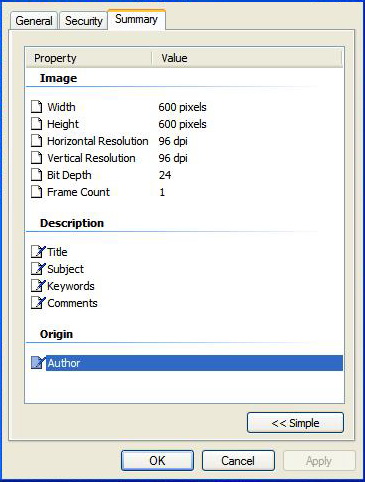Click the edit icon next to Subject
The width and height of the screenshot is (365, 482).
38,269
